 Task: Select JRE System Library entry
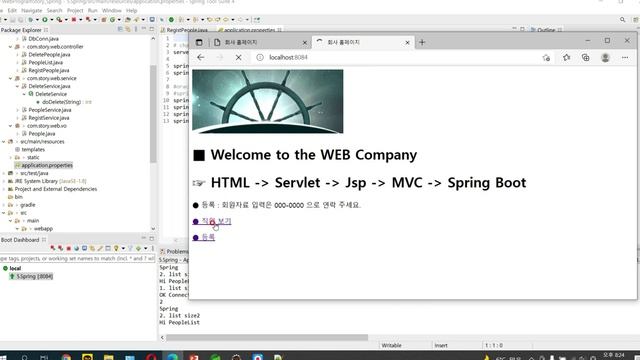point(50,181)
